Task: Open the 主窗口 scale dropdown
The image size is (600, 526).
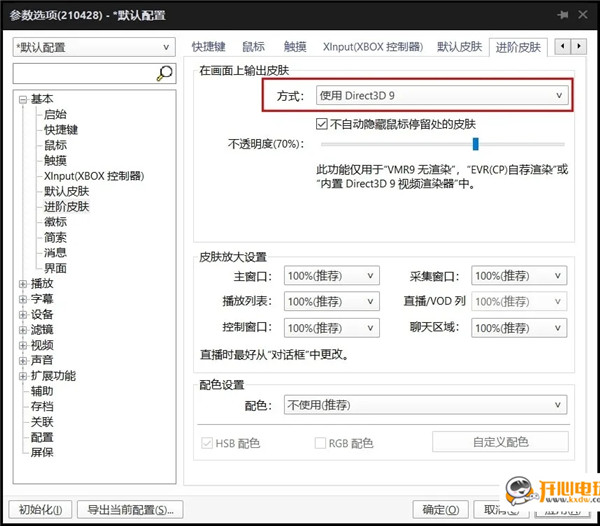Action: (x=332, y=276)
